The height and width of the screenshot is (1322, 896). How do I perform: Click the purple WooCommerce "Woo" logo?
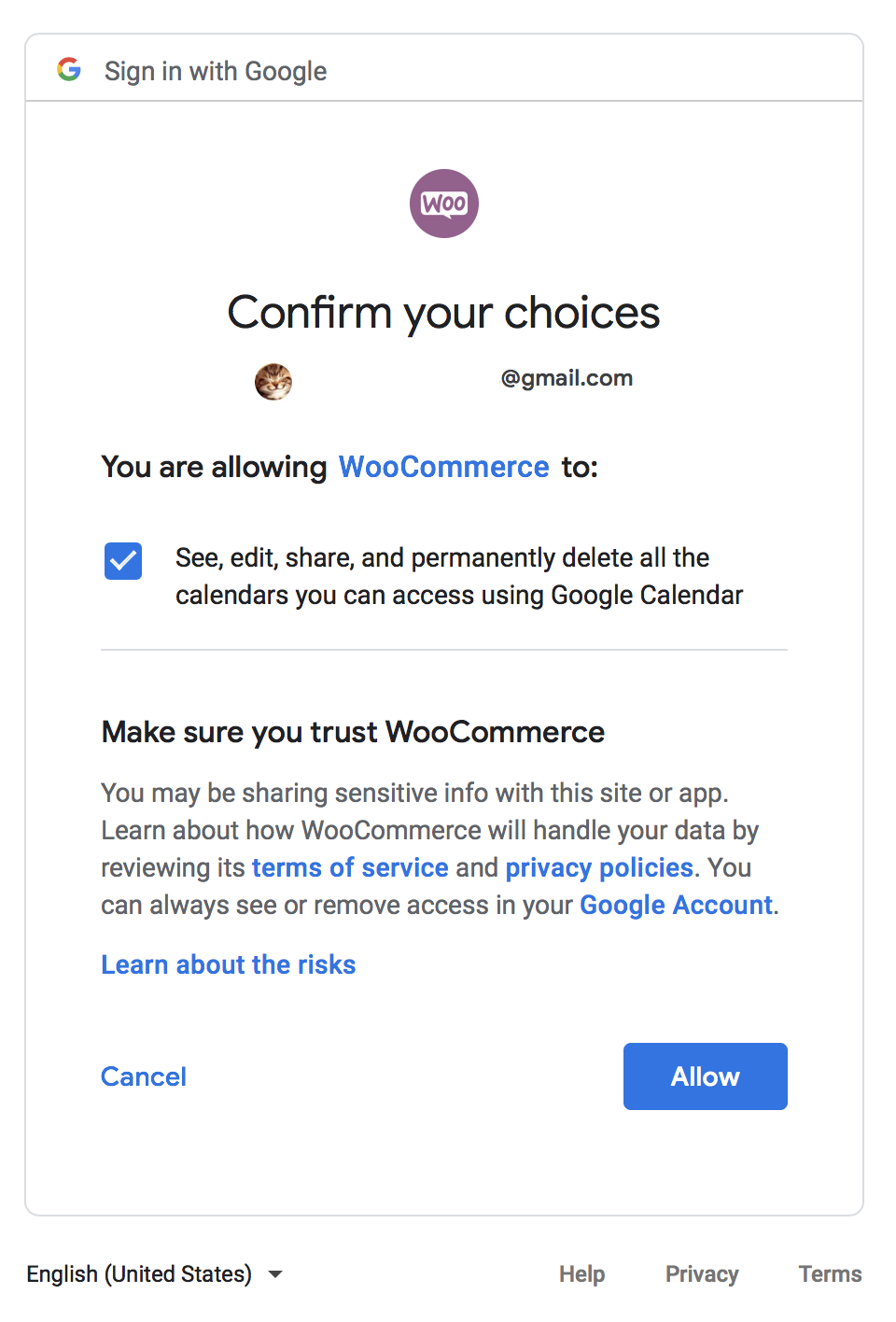click(443, 204)
